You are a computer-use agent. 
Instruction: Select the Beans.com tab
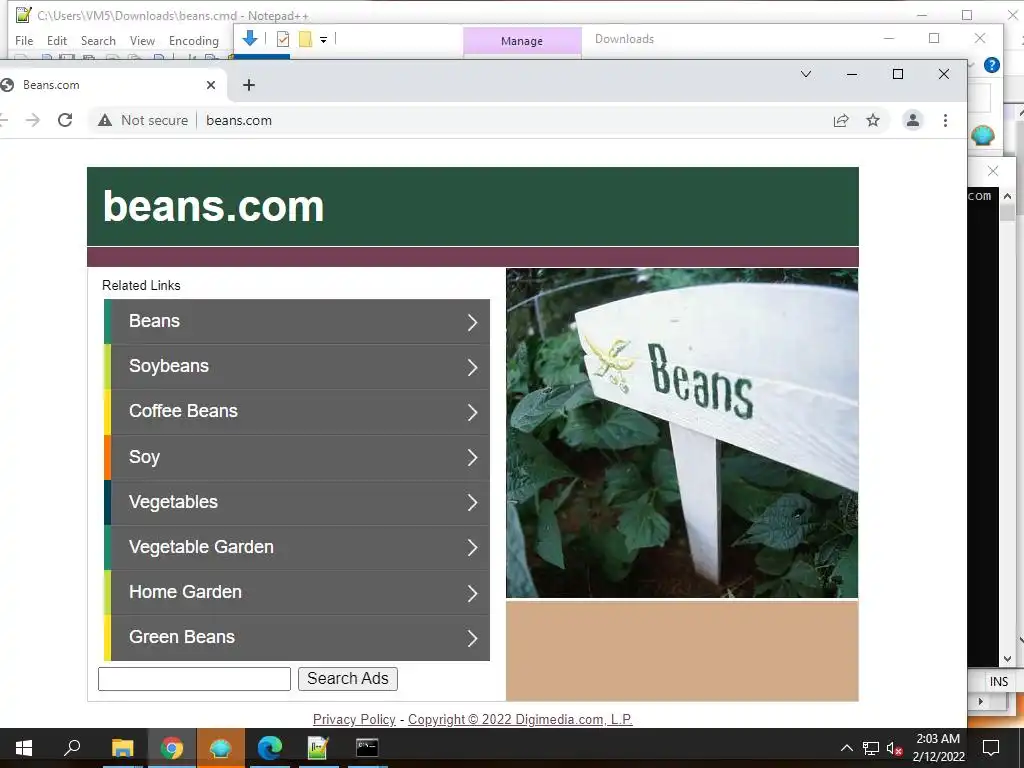tap(112, 85)
